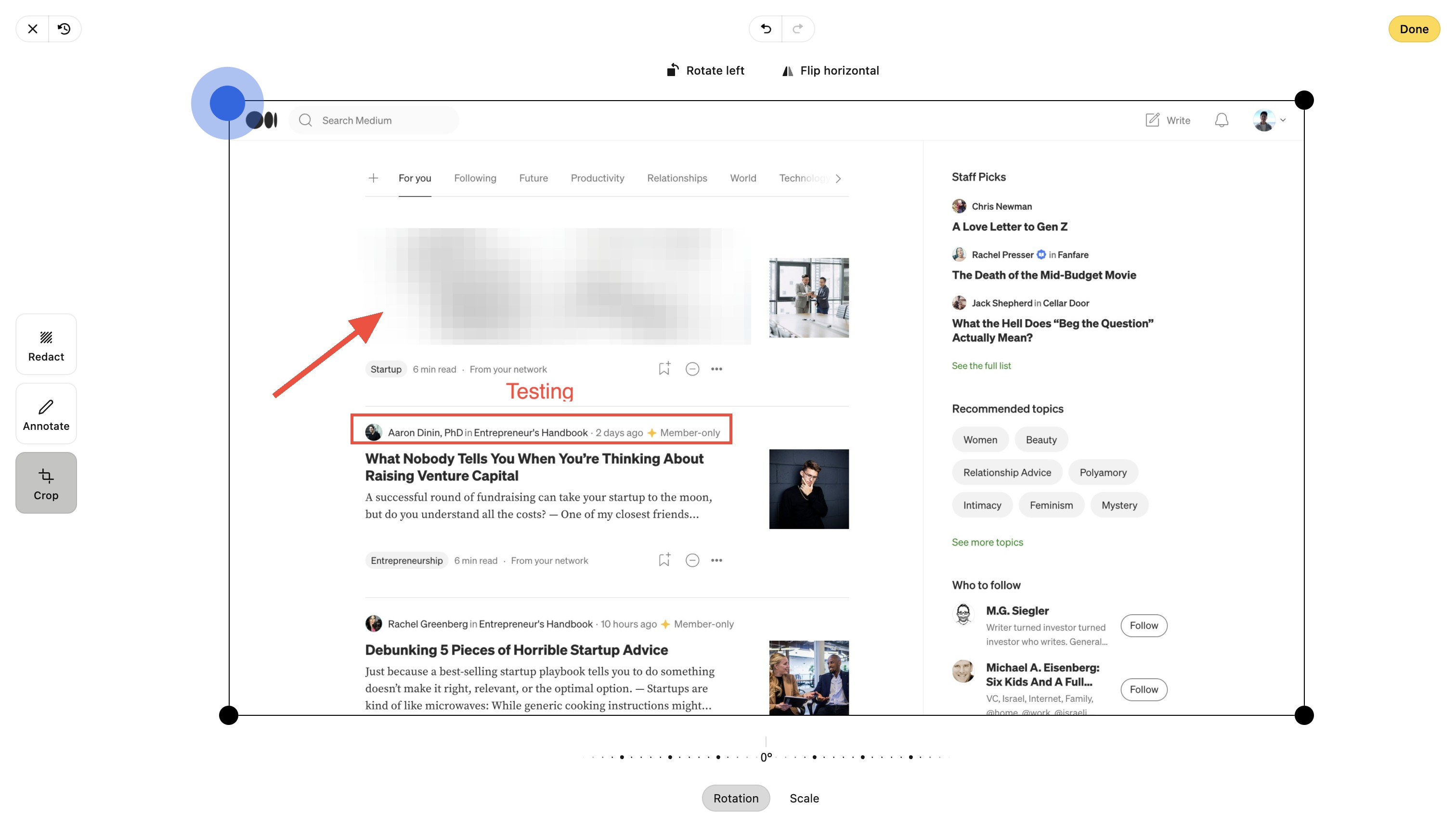Undo the last edit

coord(765,29)
